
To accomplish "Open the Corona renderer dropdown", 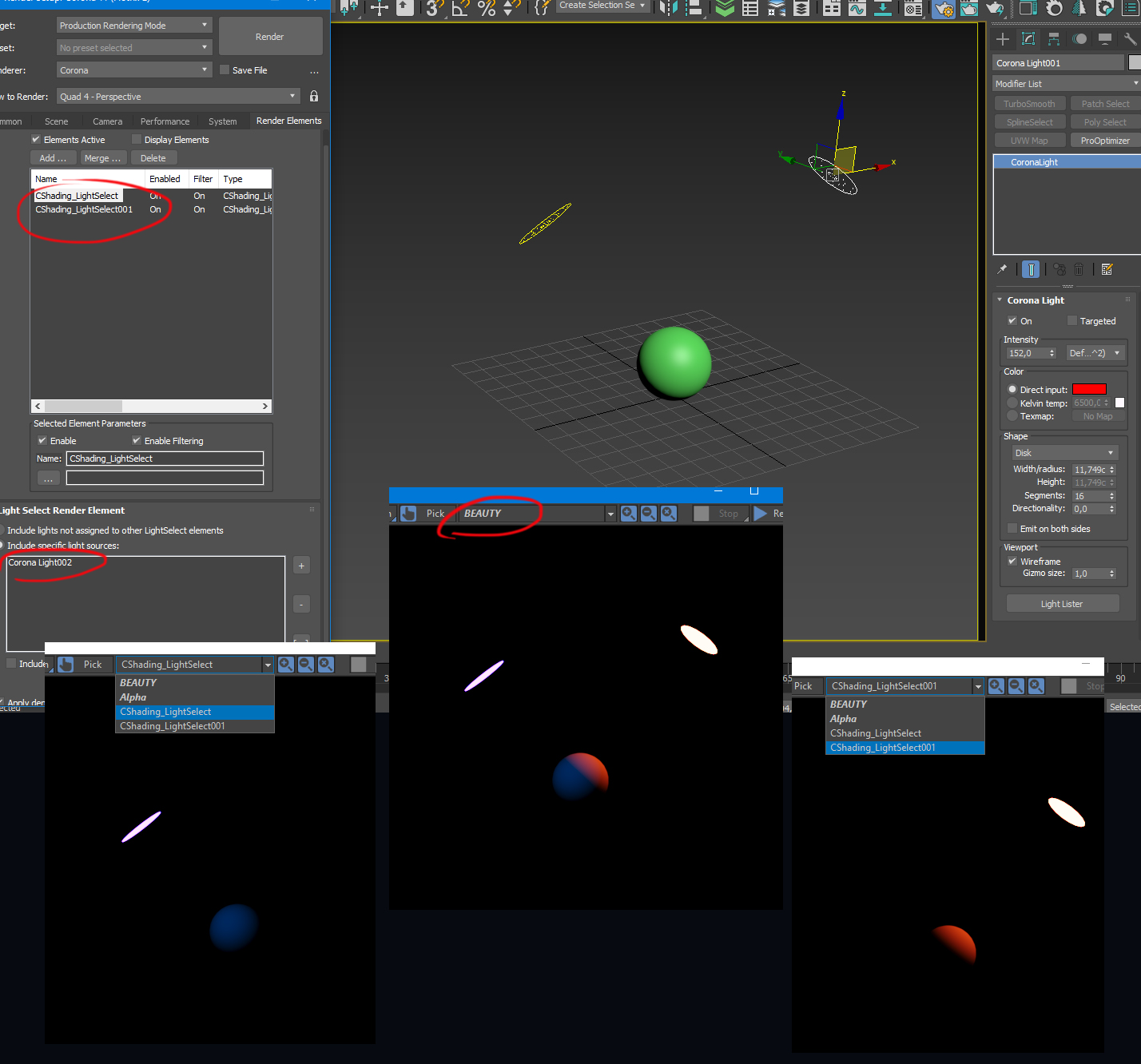I will [133, 70].
